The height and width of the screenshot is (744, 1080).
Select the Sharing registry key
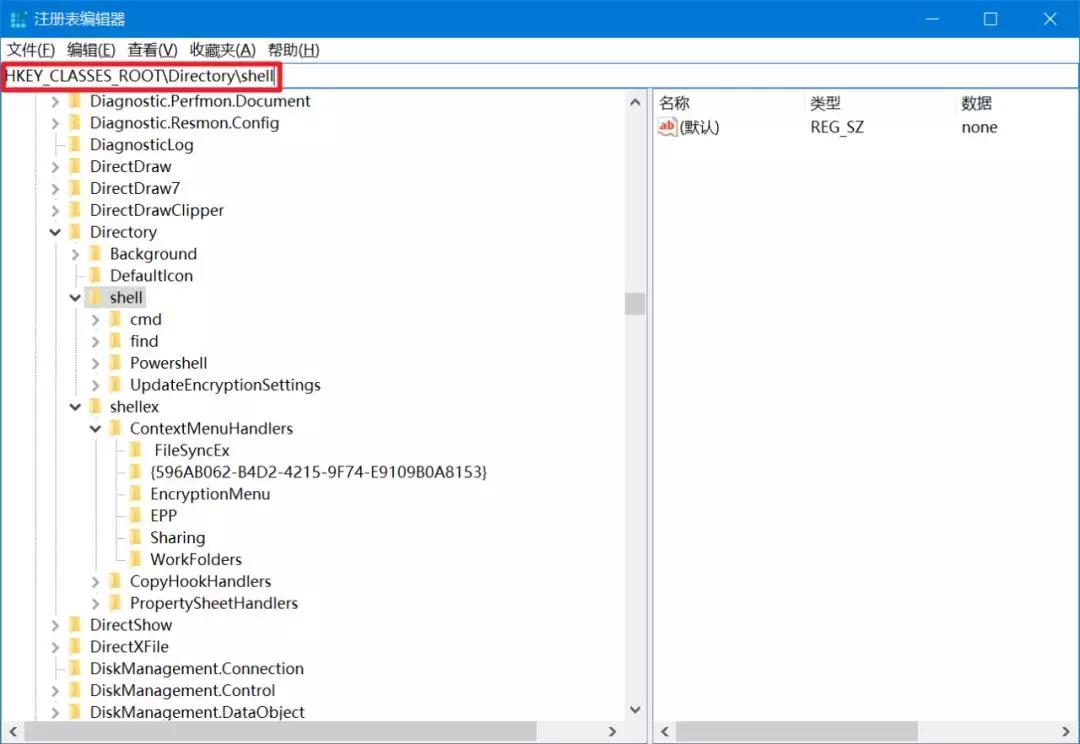(177, 537)
